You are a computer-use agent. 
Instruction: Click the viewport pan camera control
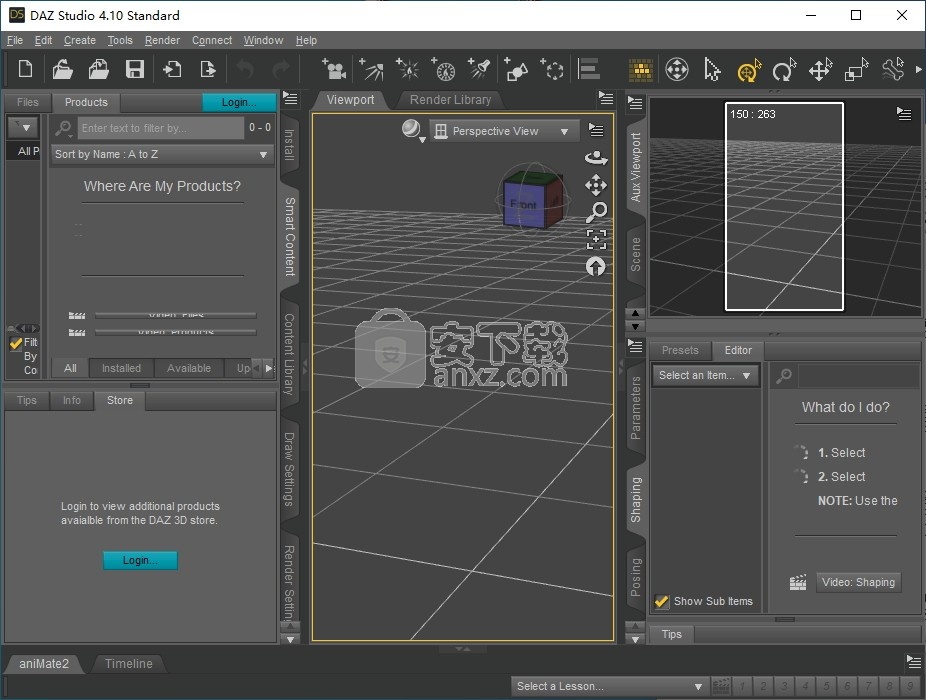596,185
